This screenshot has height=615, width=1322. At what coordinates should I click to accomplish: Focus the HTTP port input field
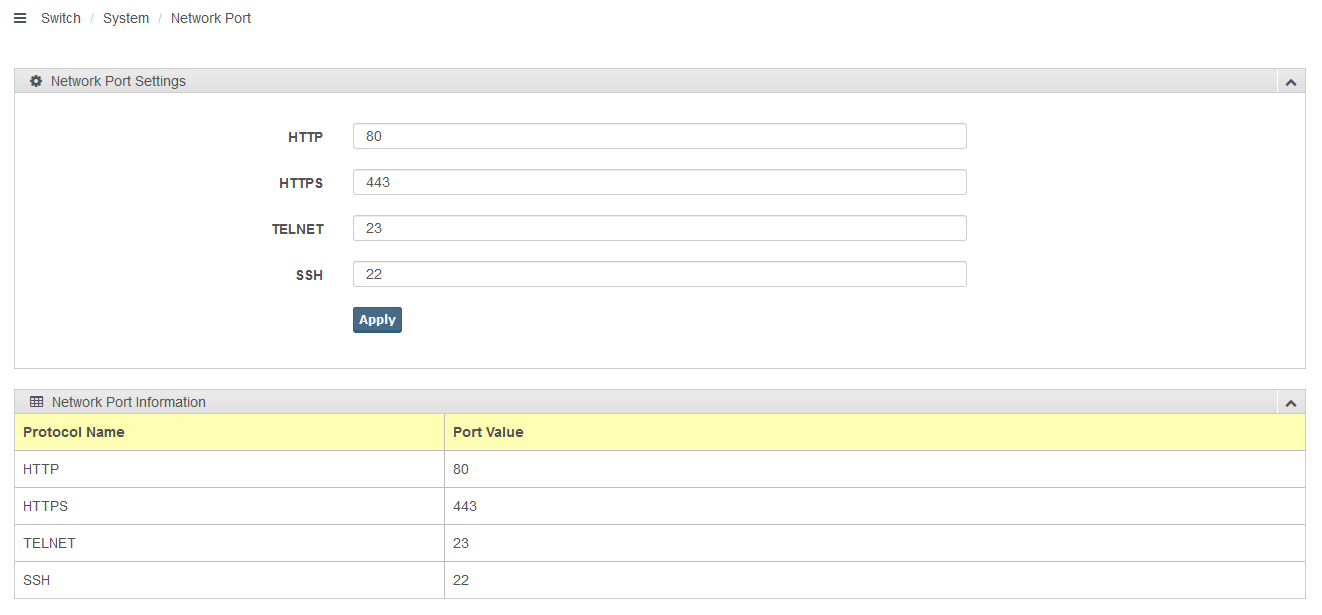coord(659,136)
